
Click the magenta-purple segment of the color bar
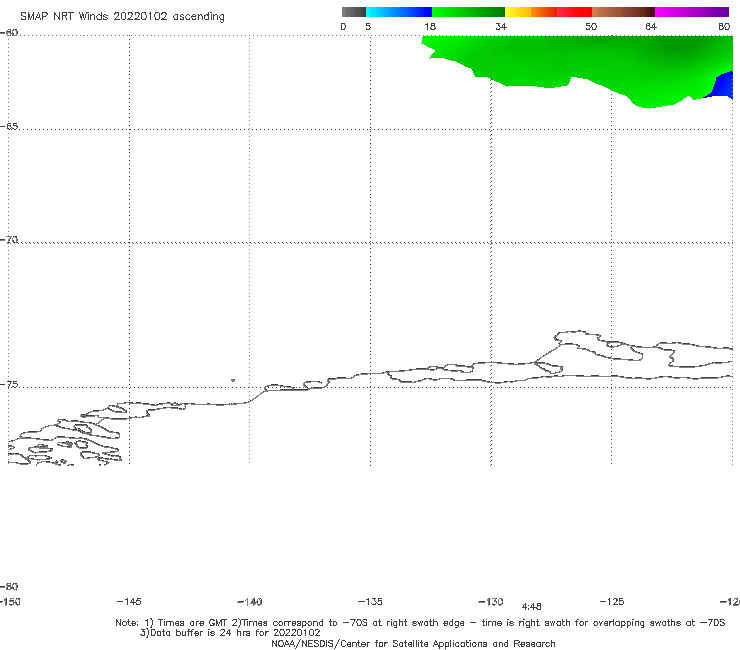(x=692, y=12)
